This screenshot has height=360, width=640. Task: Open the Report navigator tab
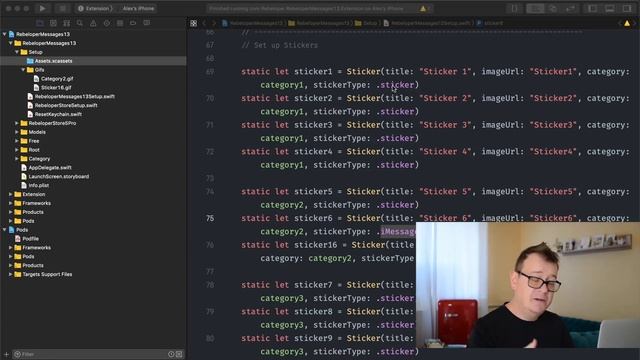[x=147, y=23]
